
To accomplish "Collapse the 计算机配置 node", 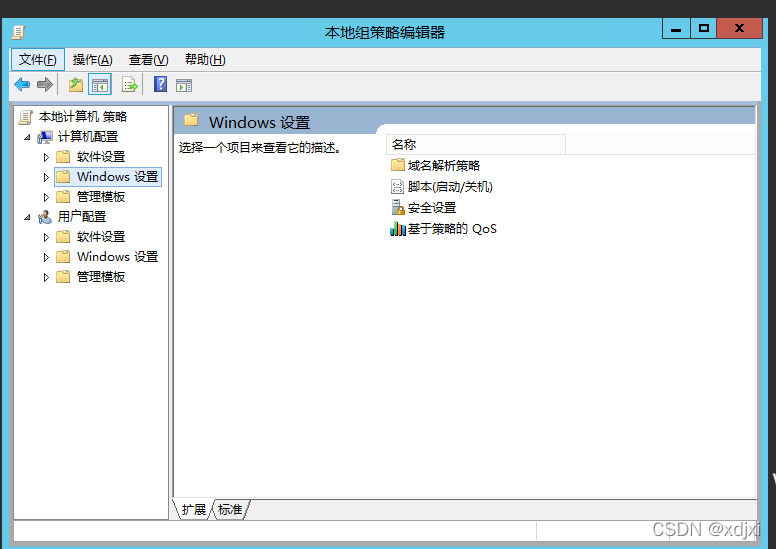I will coord(27,137).
